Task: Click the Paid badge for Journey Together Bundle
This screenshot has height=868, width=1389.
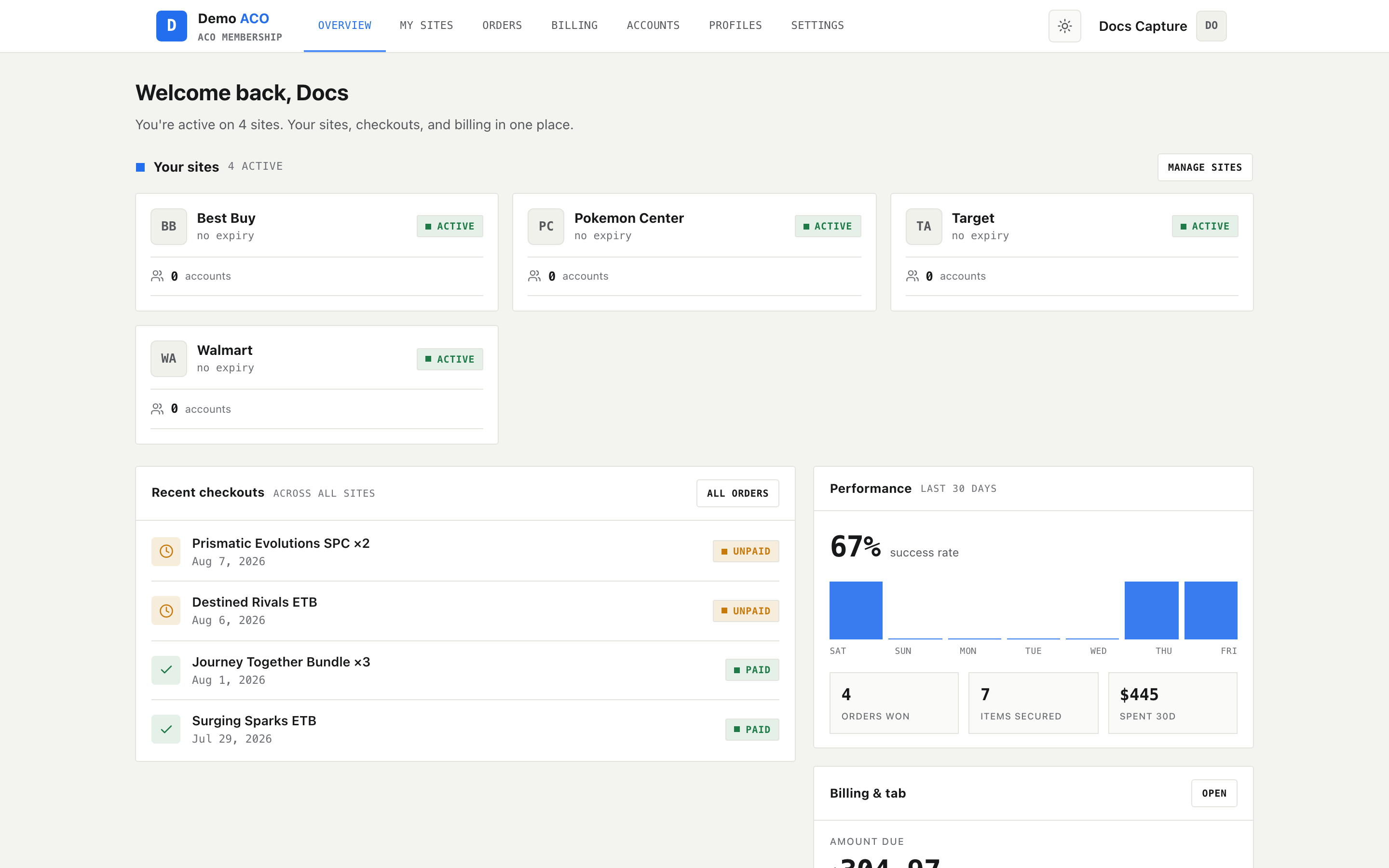Action: (752, 670)
